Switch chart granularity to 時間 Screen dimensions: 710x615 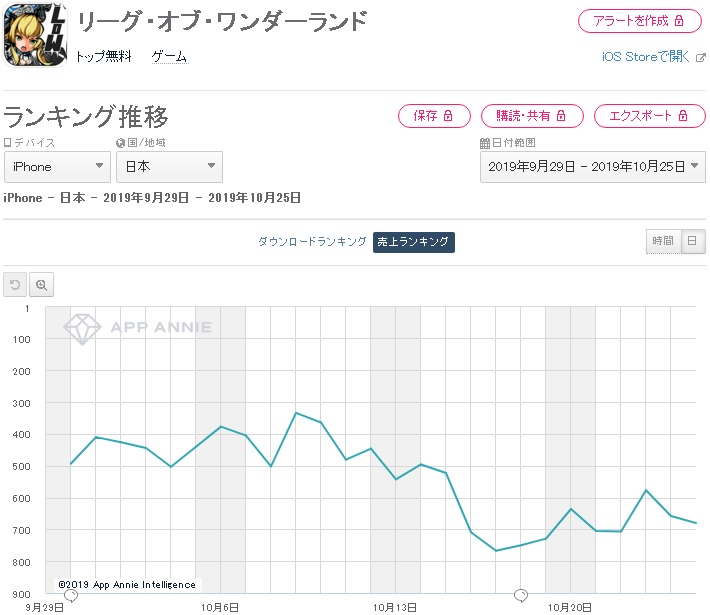[x=663, y=241]
